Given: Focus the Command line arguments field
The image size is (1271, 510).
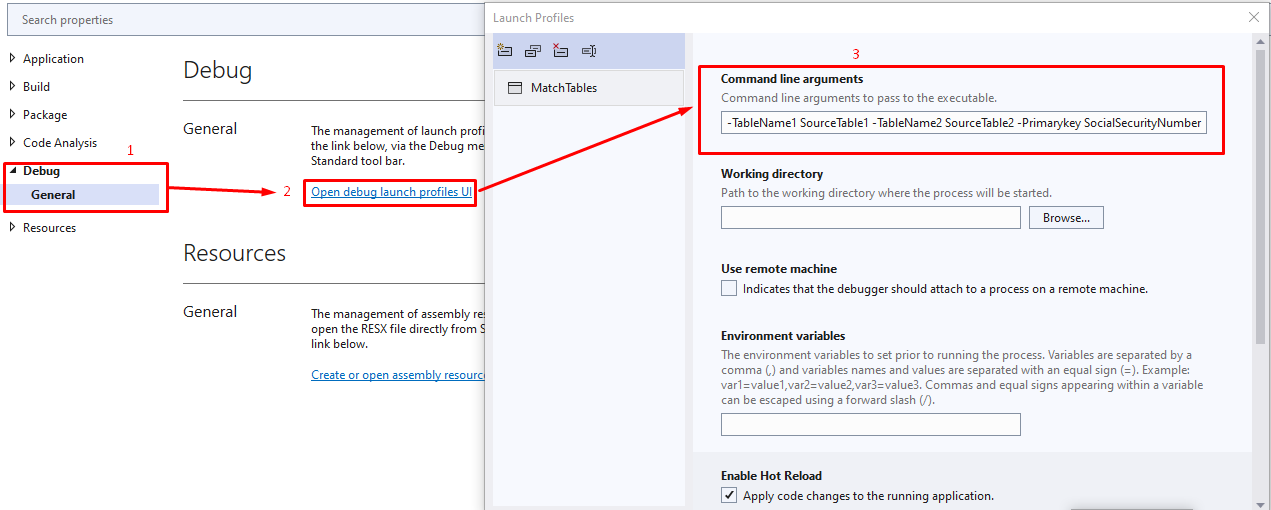Looking at the screenshot, I should [964, 123].
